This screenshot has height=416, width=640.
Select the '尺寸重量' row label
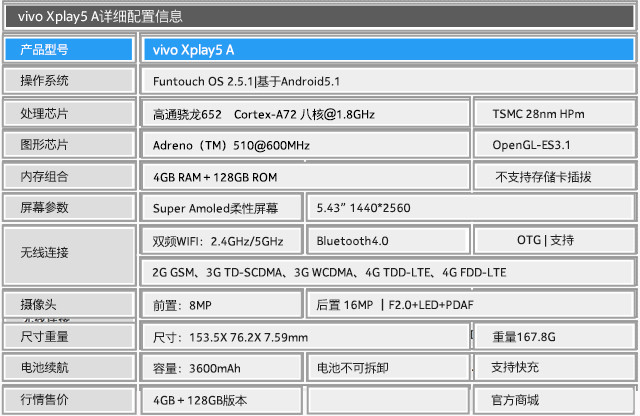(69, 336)
